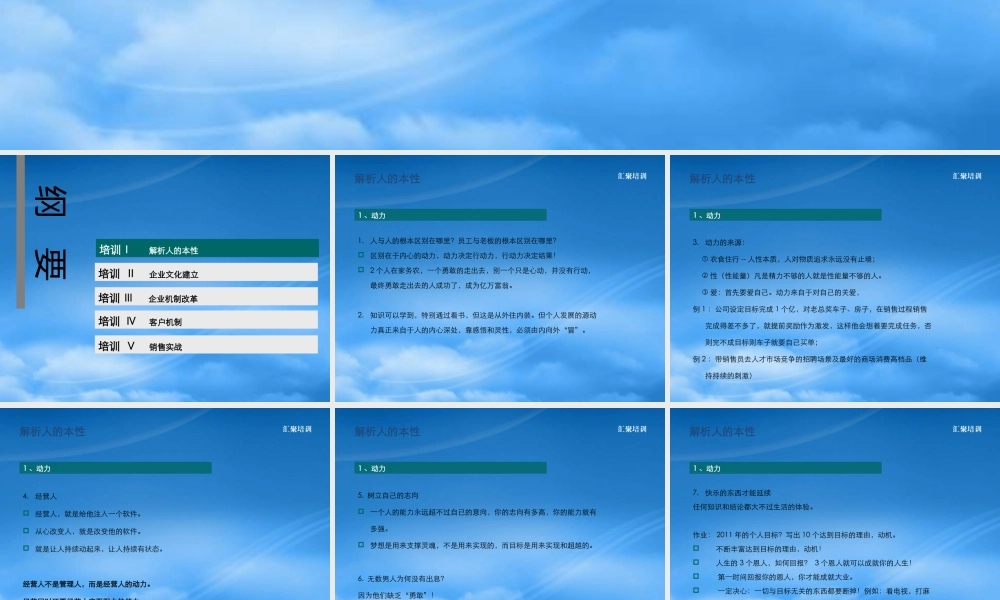Select the 培训 V 销售实战 row
Screen dimensions: 1000x600
pyautogui.click(x=207, y=345)
